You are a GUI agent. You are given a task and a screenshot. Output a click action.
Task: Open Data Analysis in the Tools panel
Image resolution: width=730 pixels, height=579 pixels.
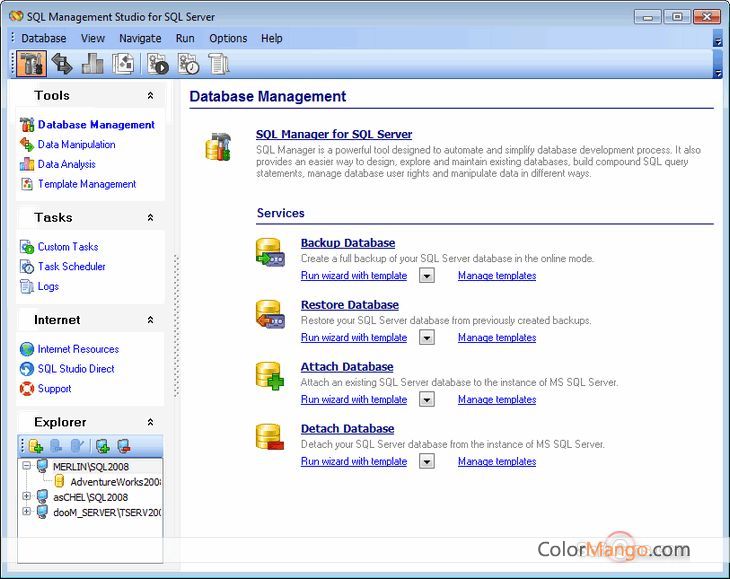pos(67,164)
